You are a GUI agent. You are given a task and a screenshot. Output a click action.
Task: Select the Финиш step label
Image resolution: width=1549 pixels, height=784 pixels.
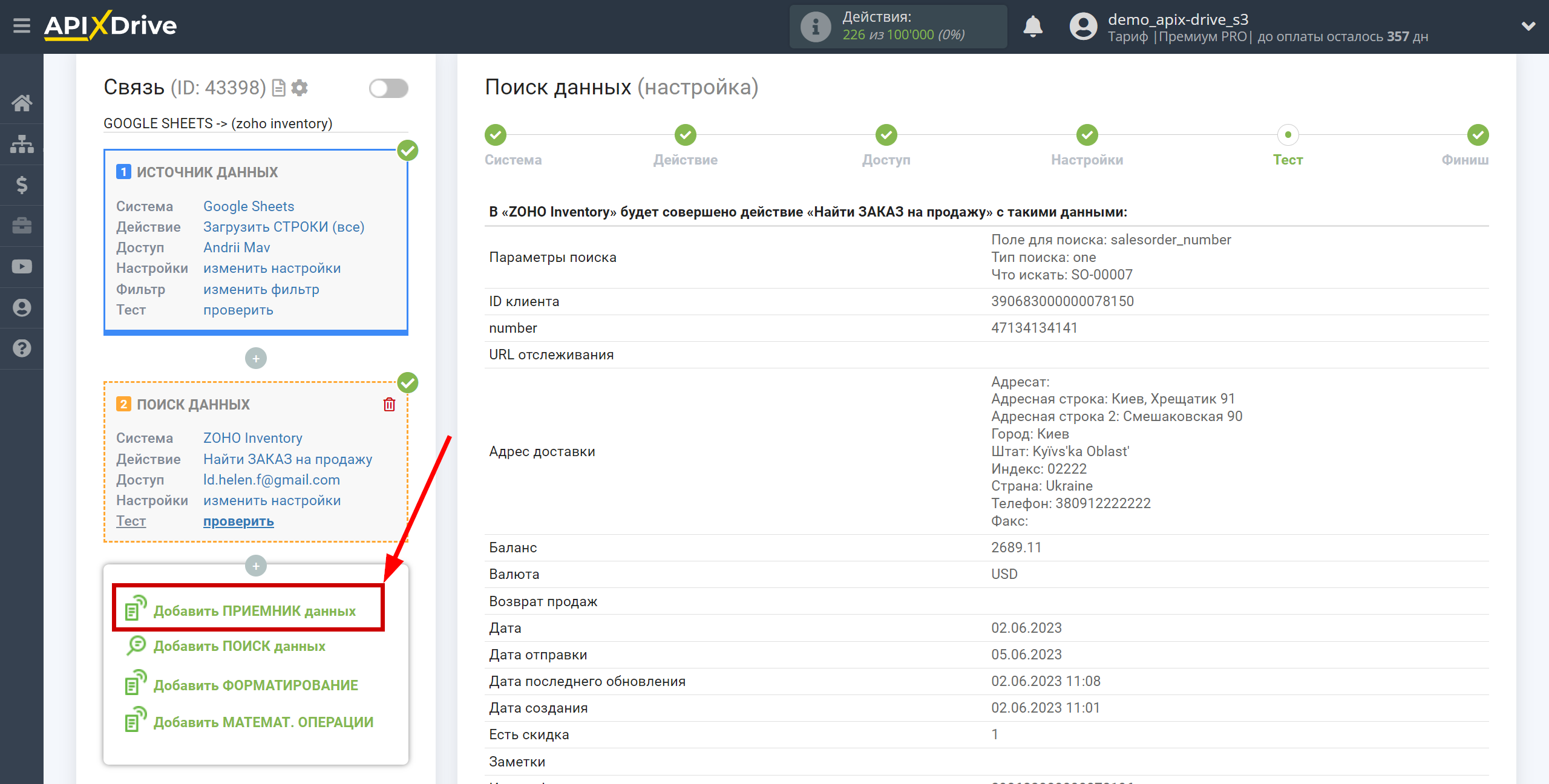[1465, 160]
